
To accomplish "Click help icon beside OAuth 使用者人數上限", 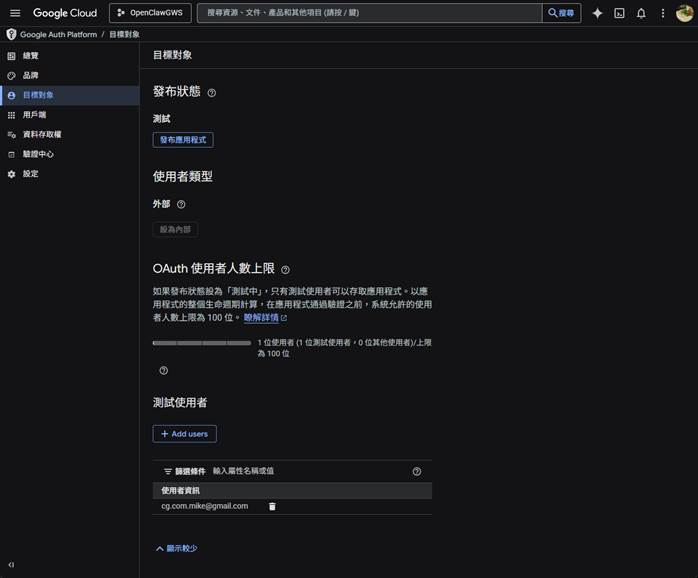I will (285, 270).
